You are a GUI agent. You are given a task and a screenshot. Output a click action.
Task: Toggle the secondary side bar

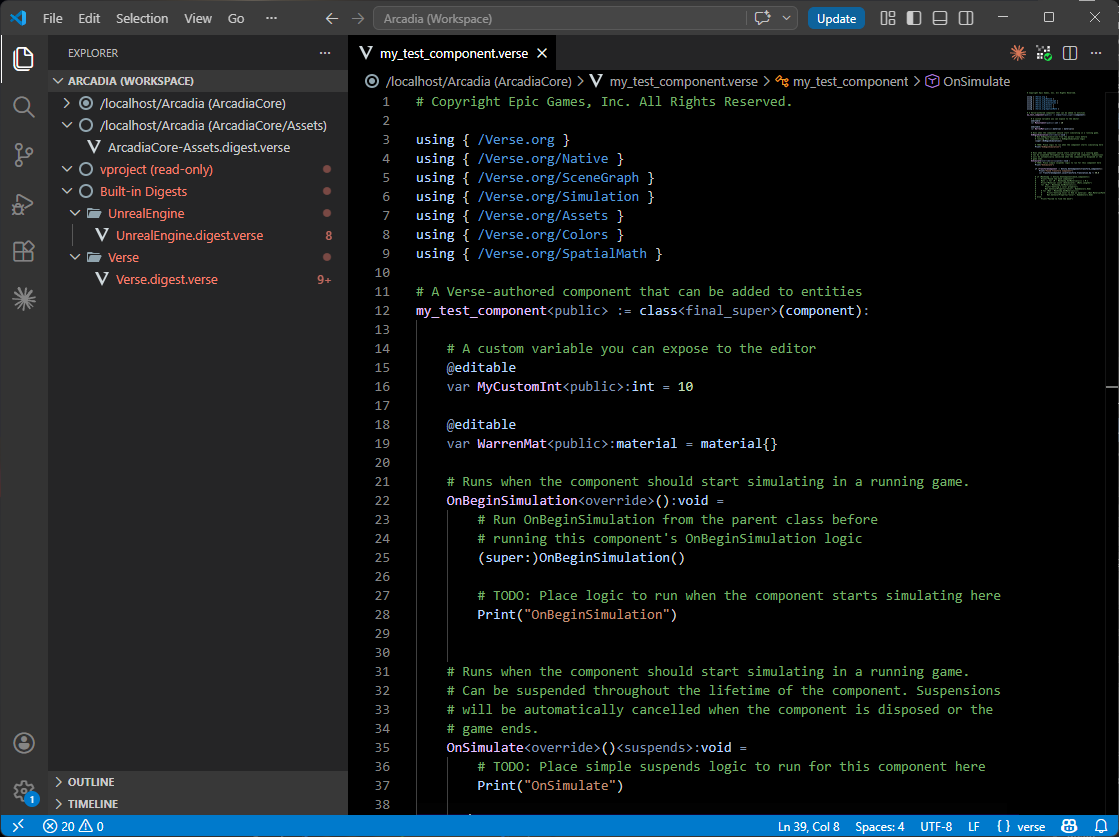(x=966, y=19)
